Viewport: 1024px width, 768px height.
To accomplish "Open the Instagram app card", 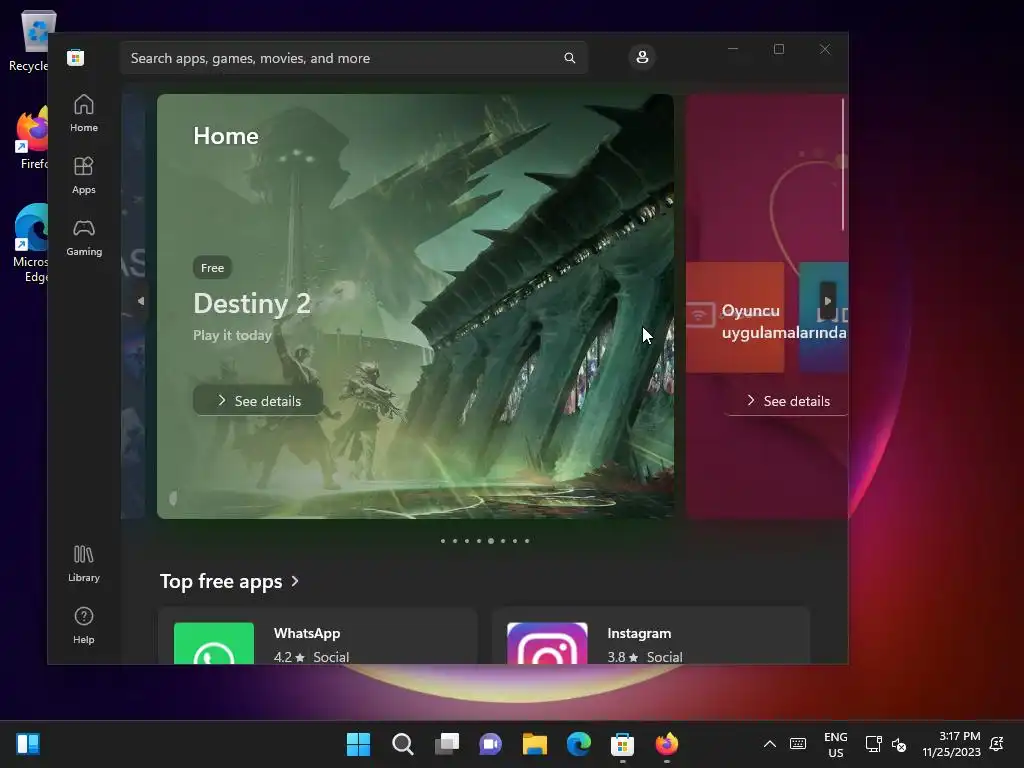I will coord(651,637).
